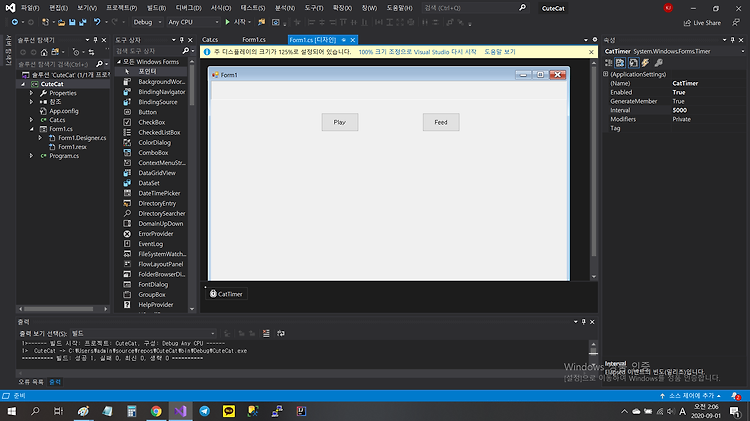750x421 pixels.
Task: Click the clear all output icon
Action: coord(266,333)
